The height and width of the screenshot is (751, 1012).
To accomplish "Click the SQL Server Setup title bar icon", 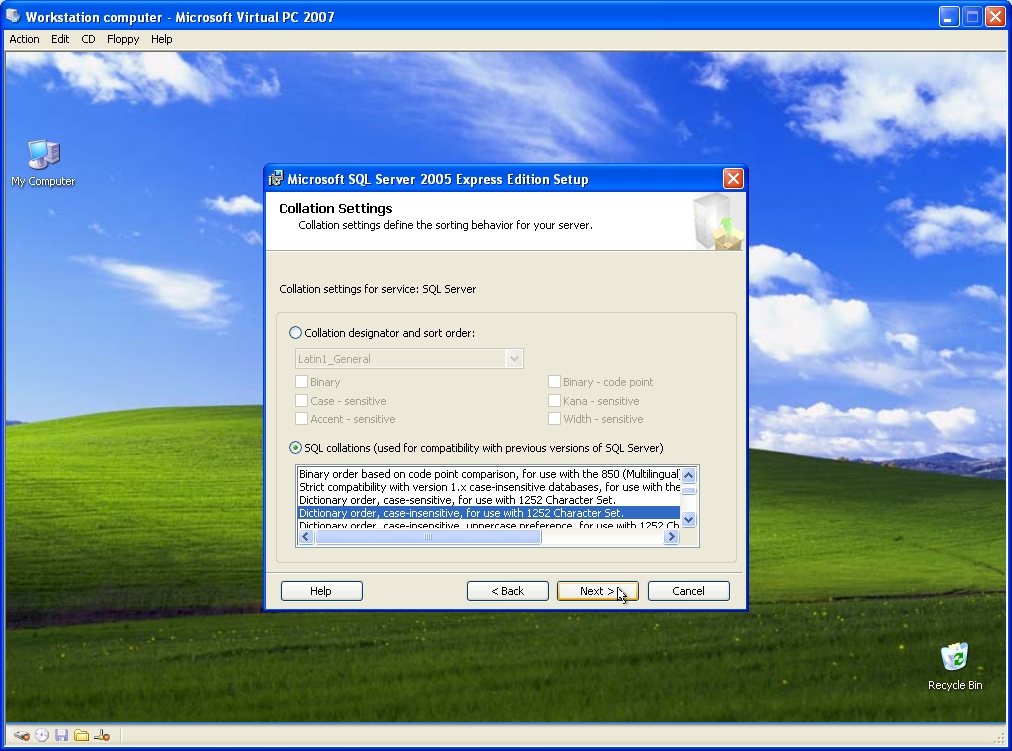I will (x=276, y=179).
